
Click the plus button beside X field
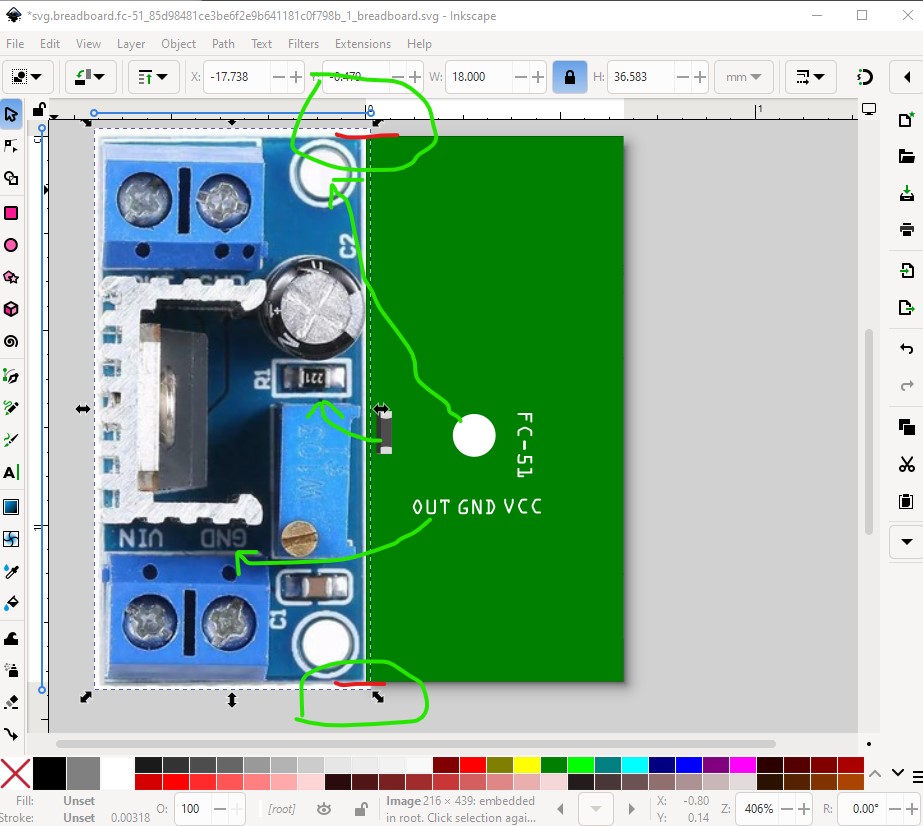[x=296, y=77]
